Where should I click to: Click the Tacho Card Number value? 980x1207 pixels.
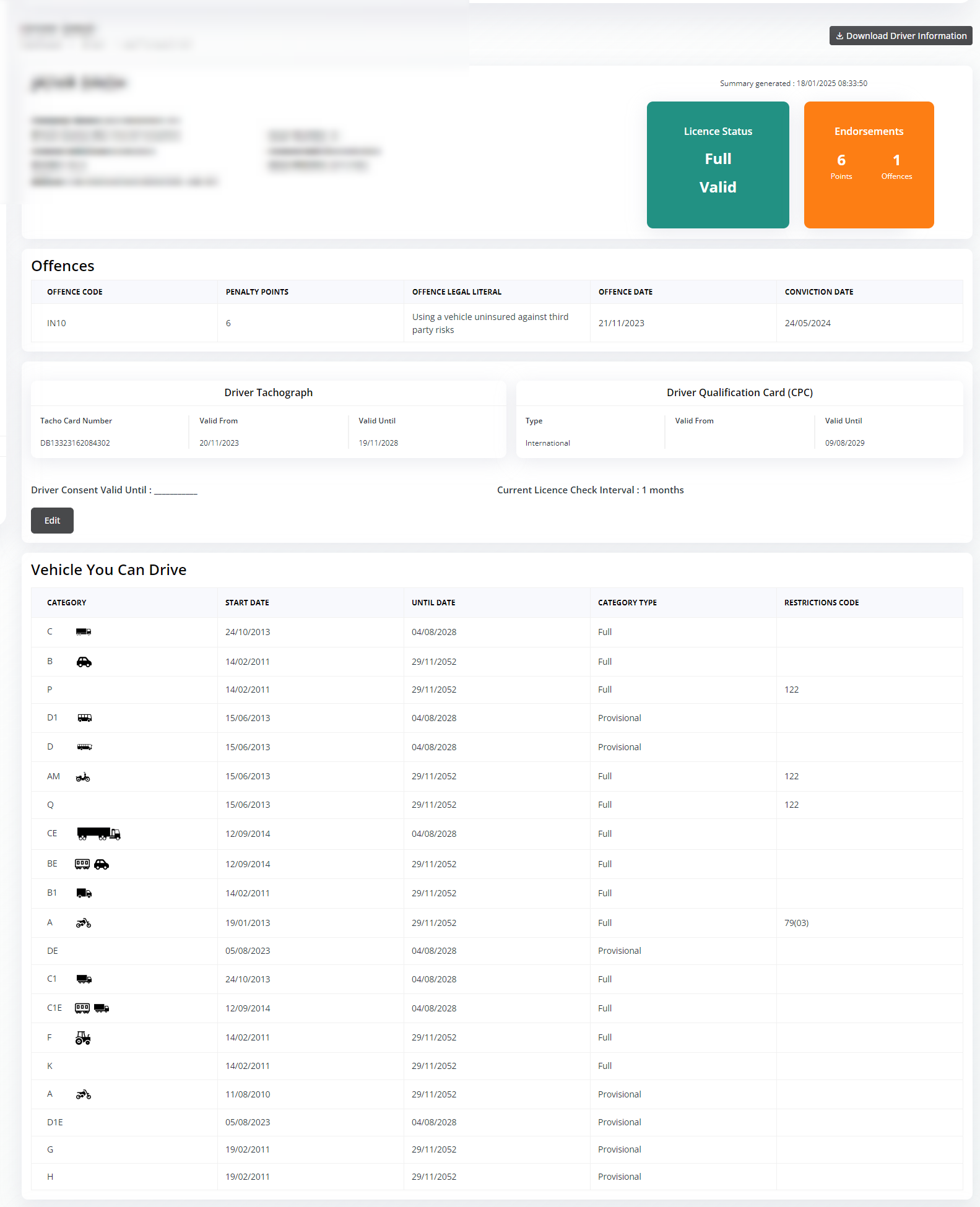pyautogui.click(x=75, y=443)
